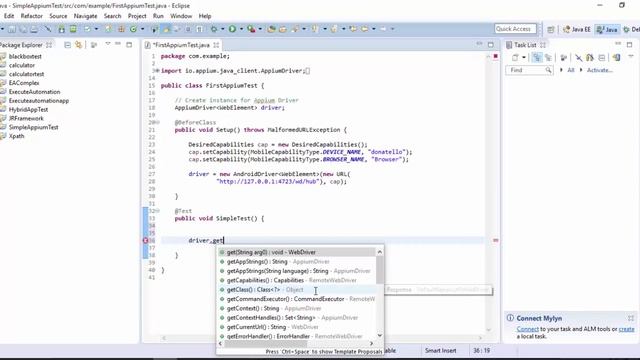Open New Task dropdown arrow in Task List

(524, 58)
